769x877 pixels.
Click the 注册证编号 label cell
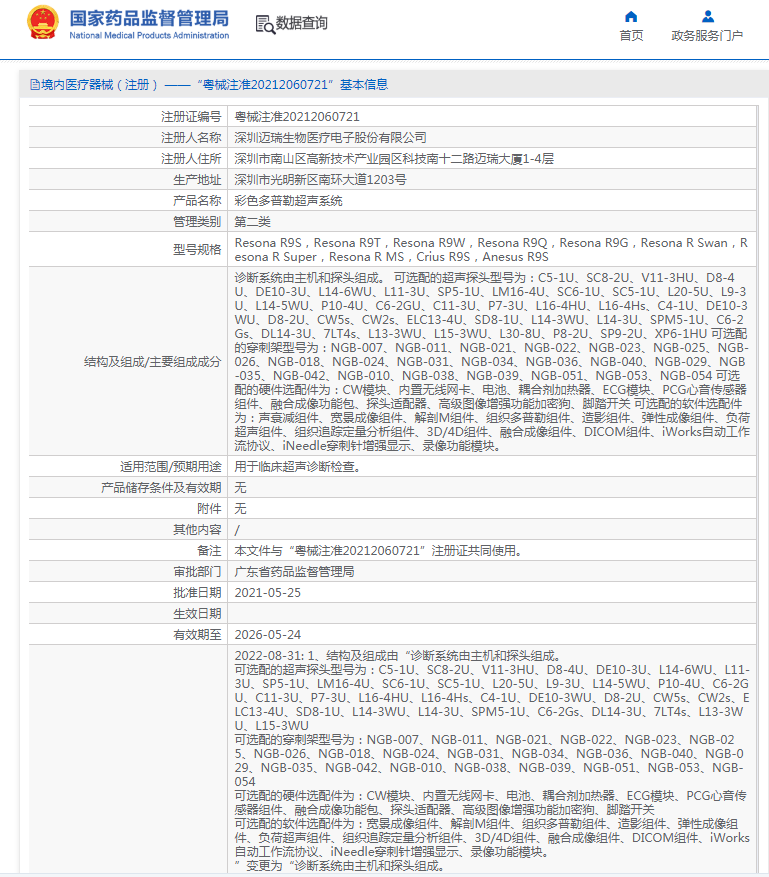[129, 116]
